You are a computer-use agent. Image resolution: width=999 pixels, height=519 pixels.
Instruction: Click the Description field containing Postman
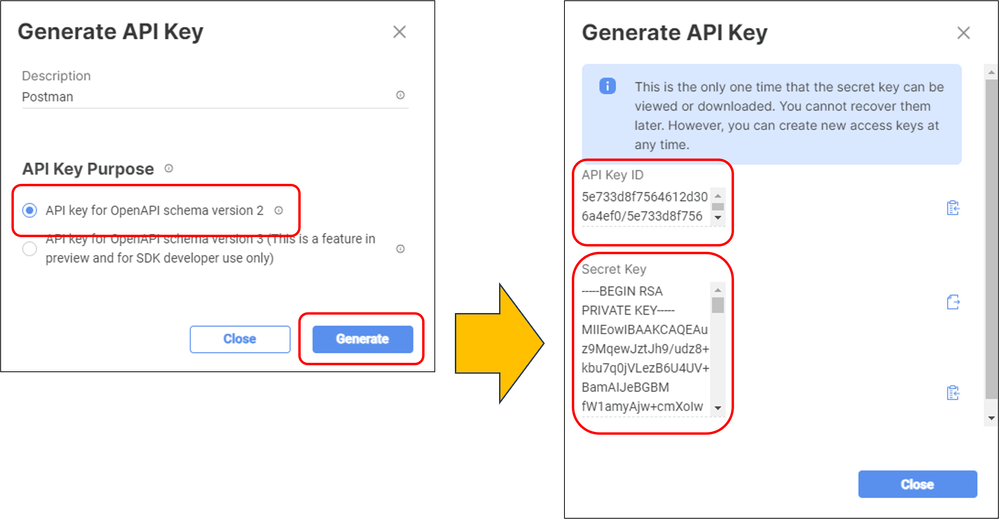(215, 97)
